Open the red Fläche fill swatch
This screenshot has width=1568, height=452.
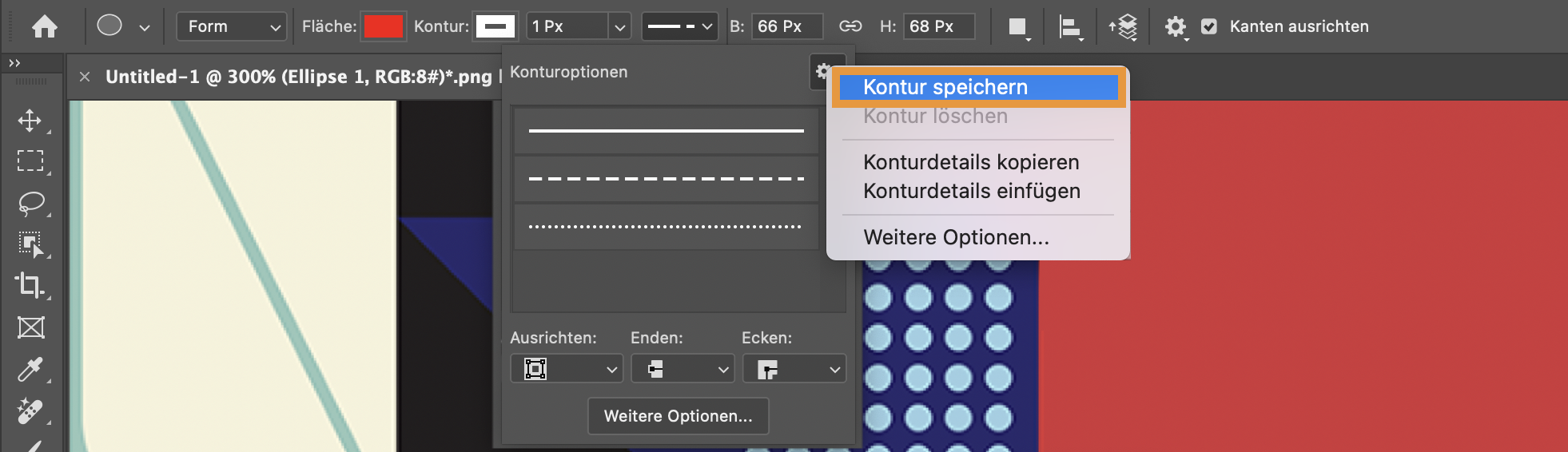tap(384, 26)
